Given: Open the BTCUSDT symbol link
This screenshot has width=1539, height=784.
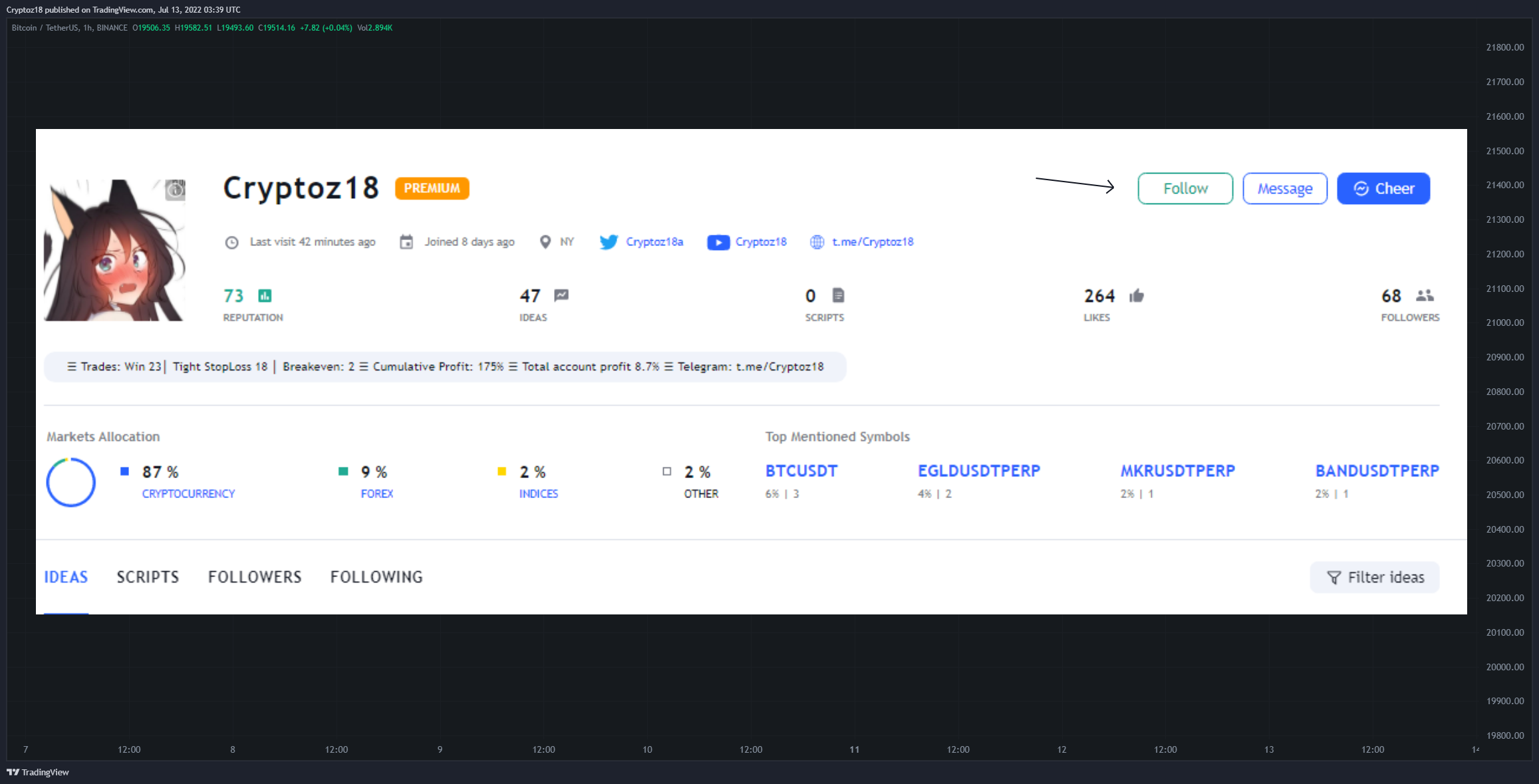Looking at the screenshot, I should pyautogui.click(x=801, y=471).
